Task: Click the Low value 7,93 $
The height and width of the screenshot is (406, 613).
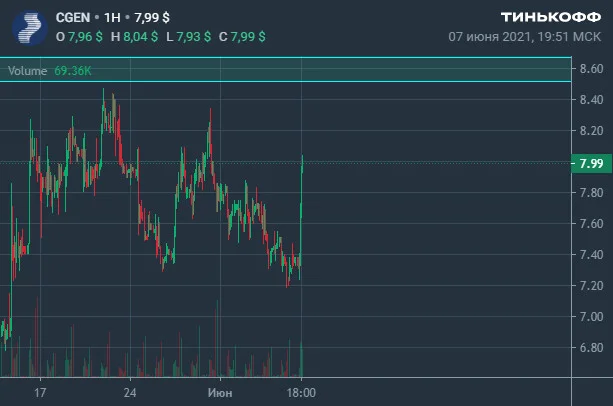Action: click(x=194, y=37)
